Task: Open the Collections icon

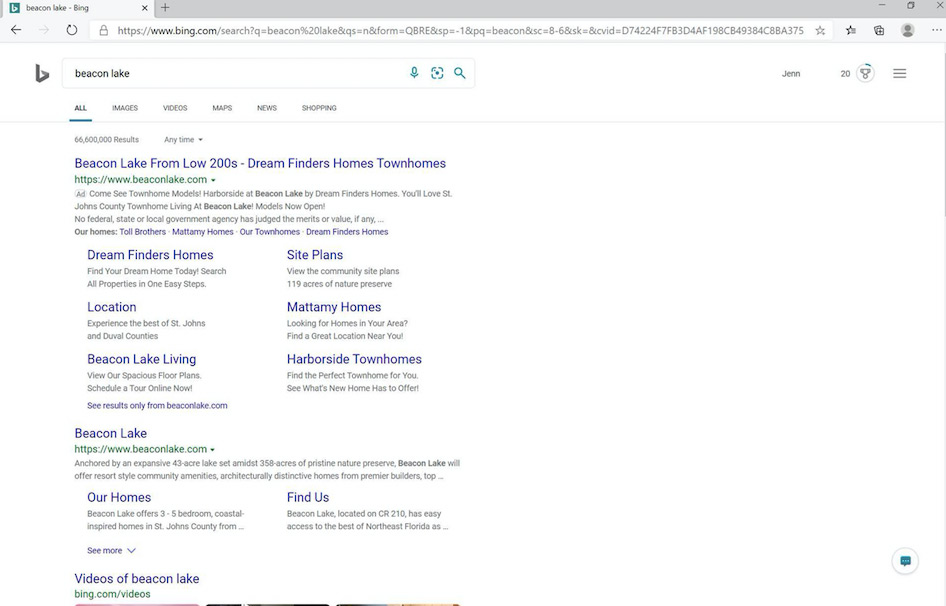Action: [879, 30]
